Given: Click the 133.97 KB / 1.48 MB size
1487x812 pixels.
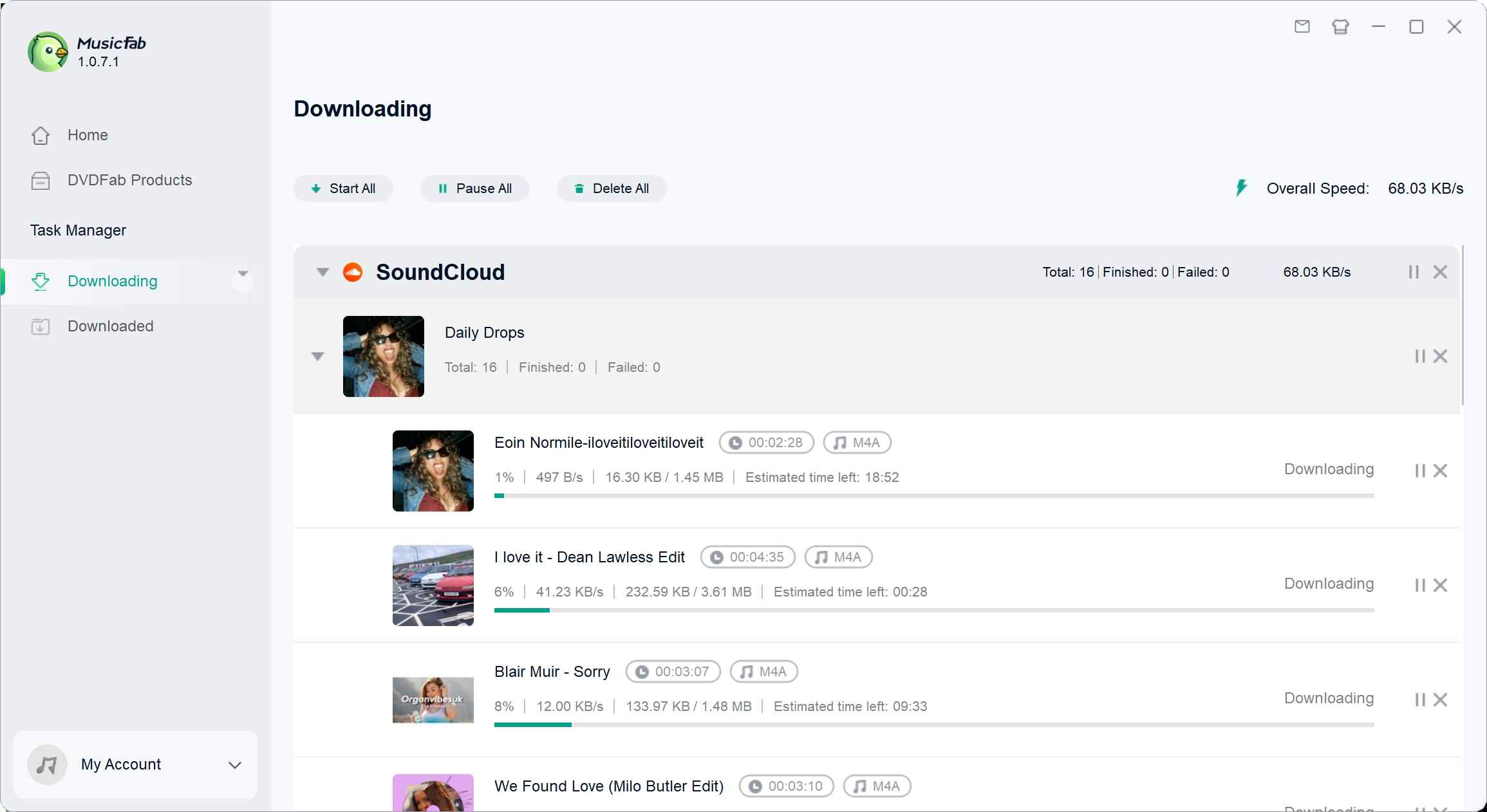Looking at the screenshot, I should click(689, 706).
